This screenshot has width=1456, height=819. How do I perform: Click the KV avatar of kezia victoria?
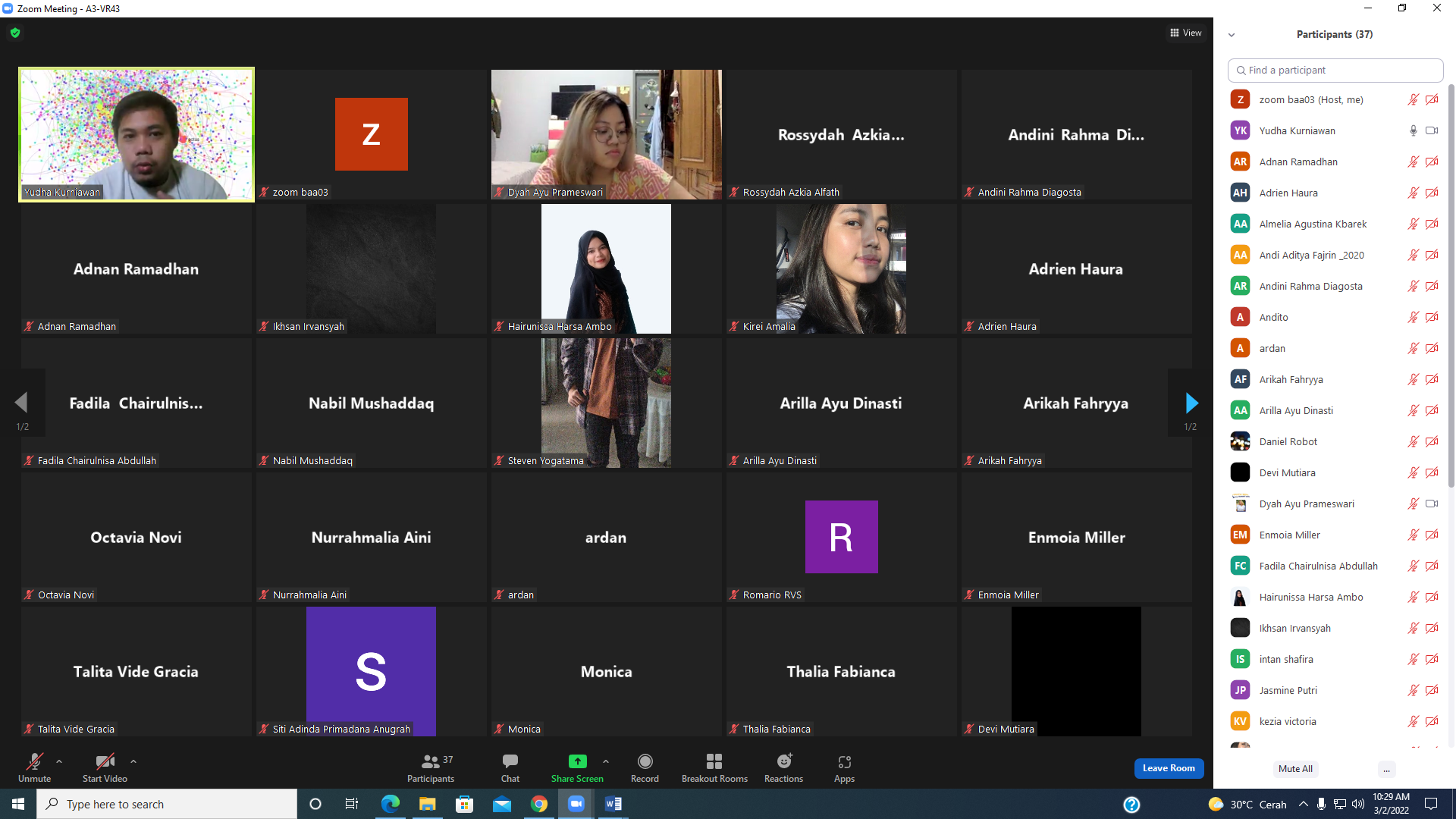click(x=1241, y=721)
